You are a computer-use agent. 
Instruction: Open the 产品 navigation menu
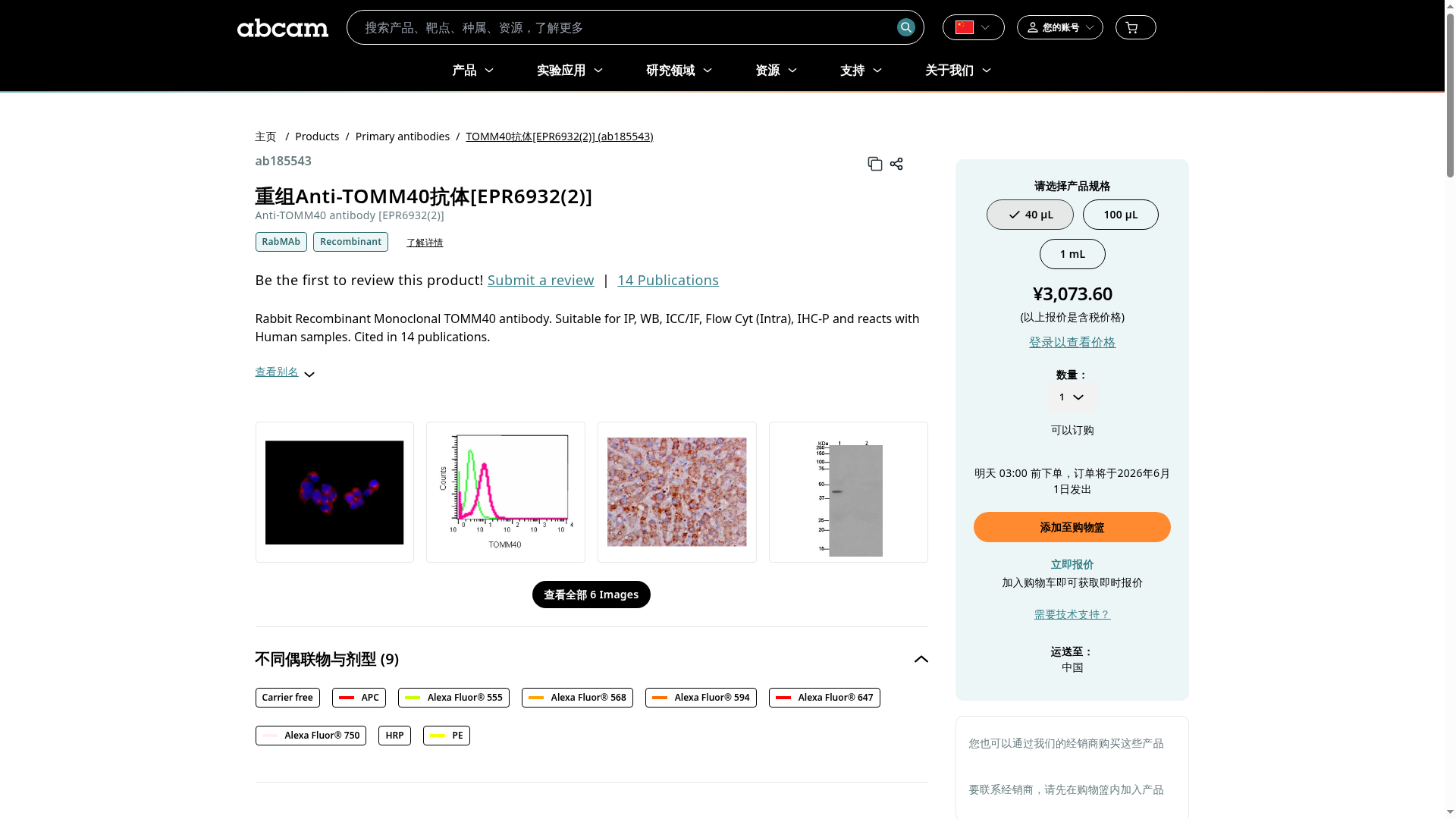(473, 71)
